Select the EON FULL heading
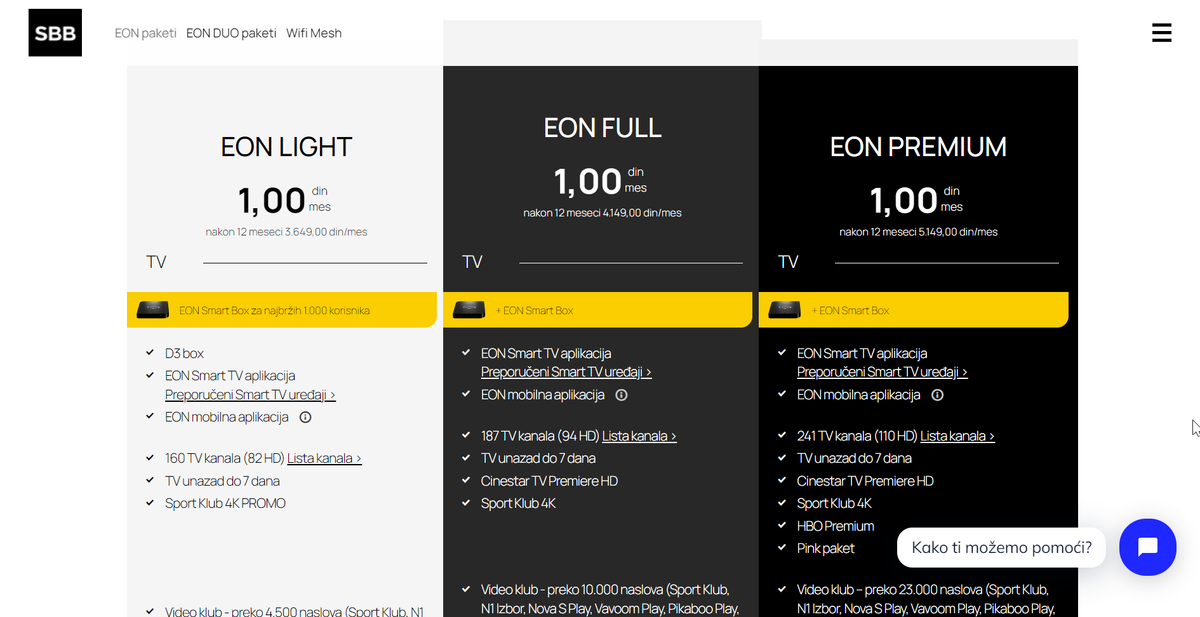Image resolution: width=1200 pixels, height=617 pixels. click(x=602, y=128)
